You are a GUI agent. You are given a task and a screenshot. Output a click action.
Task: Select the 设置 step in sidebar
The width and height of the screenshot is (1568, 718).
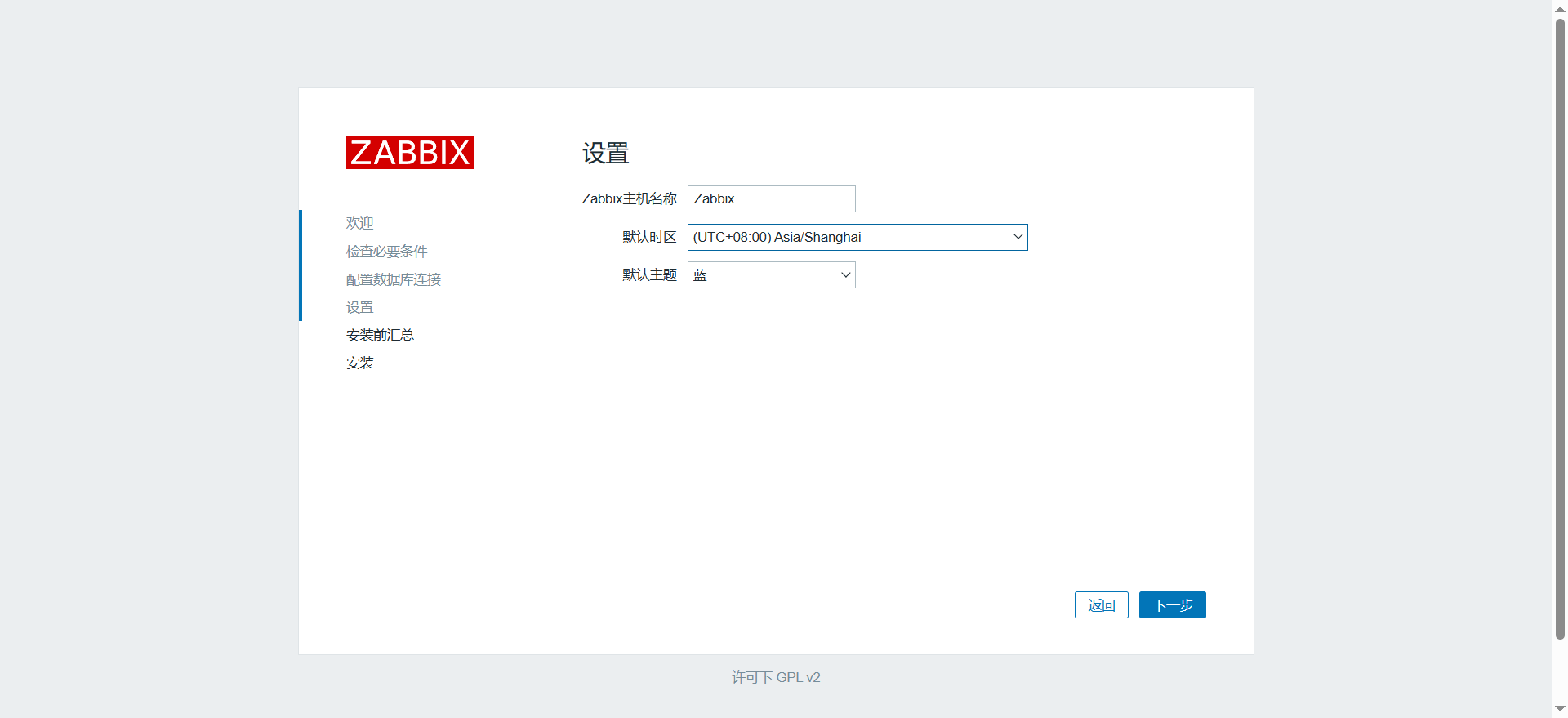tap(359, 307)
